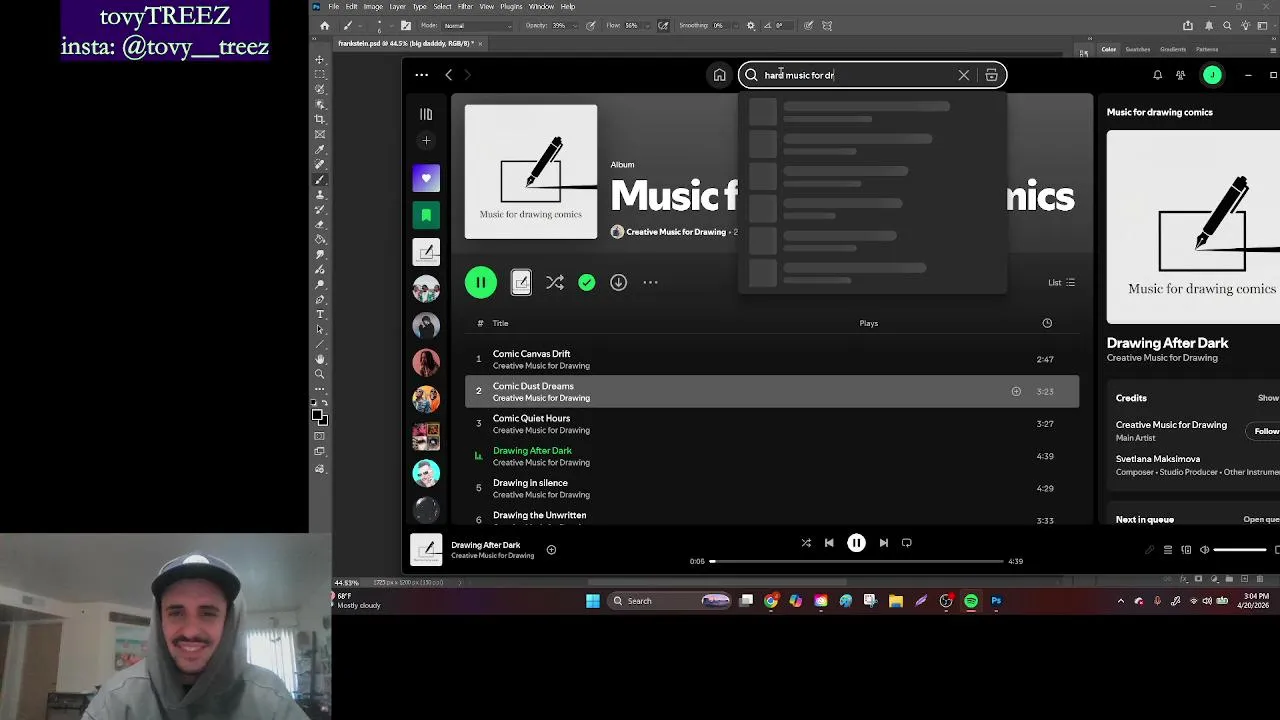Viewport: 1280px width, 720px height.
Task: Select the Zoom tool in Photoshop toolbar
Action: [x=320, y=374]
